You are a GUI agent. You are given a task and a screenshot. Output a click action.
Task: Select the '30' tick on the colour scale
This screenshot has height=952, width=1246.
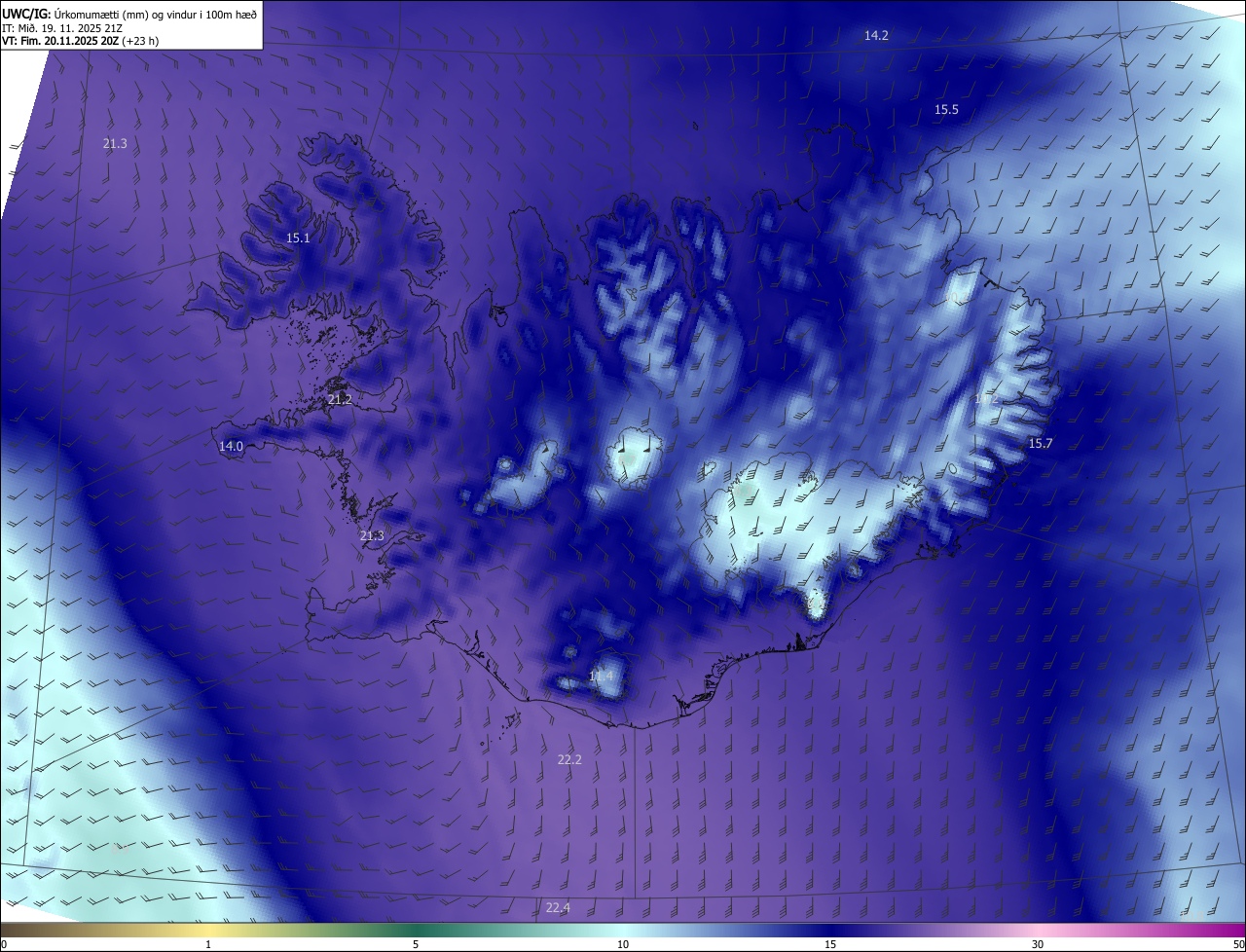(1038, 945)
